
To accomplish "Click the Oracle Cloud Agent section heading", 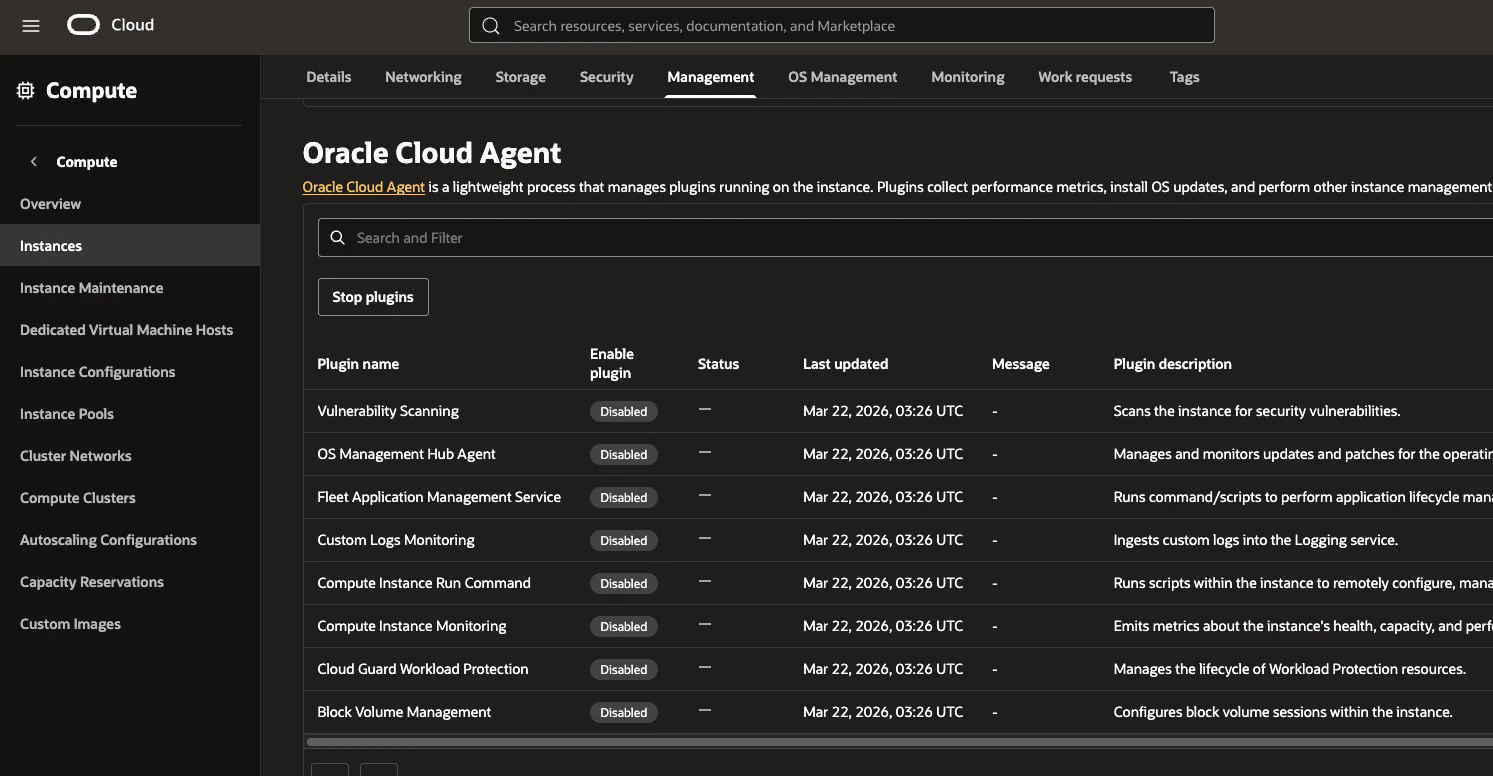I will pyautogui.click(x=432, y=153).
